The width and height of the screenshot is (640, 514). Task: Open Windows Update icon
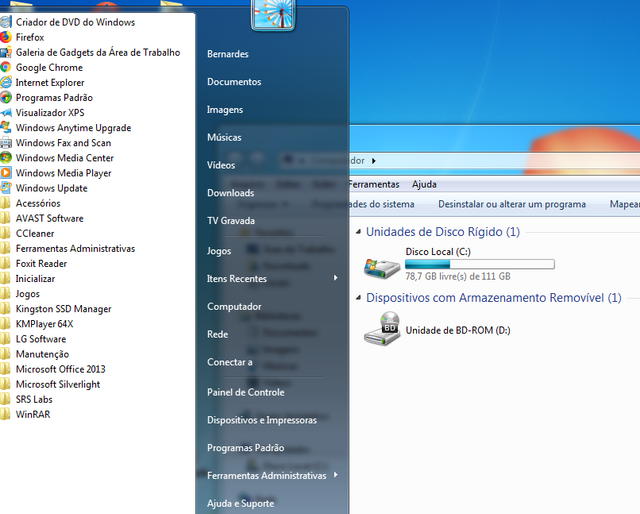pyautogui.click(x=5, y=188)
